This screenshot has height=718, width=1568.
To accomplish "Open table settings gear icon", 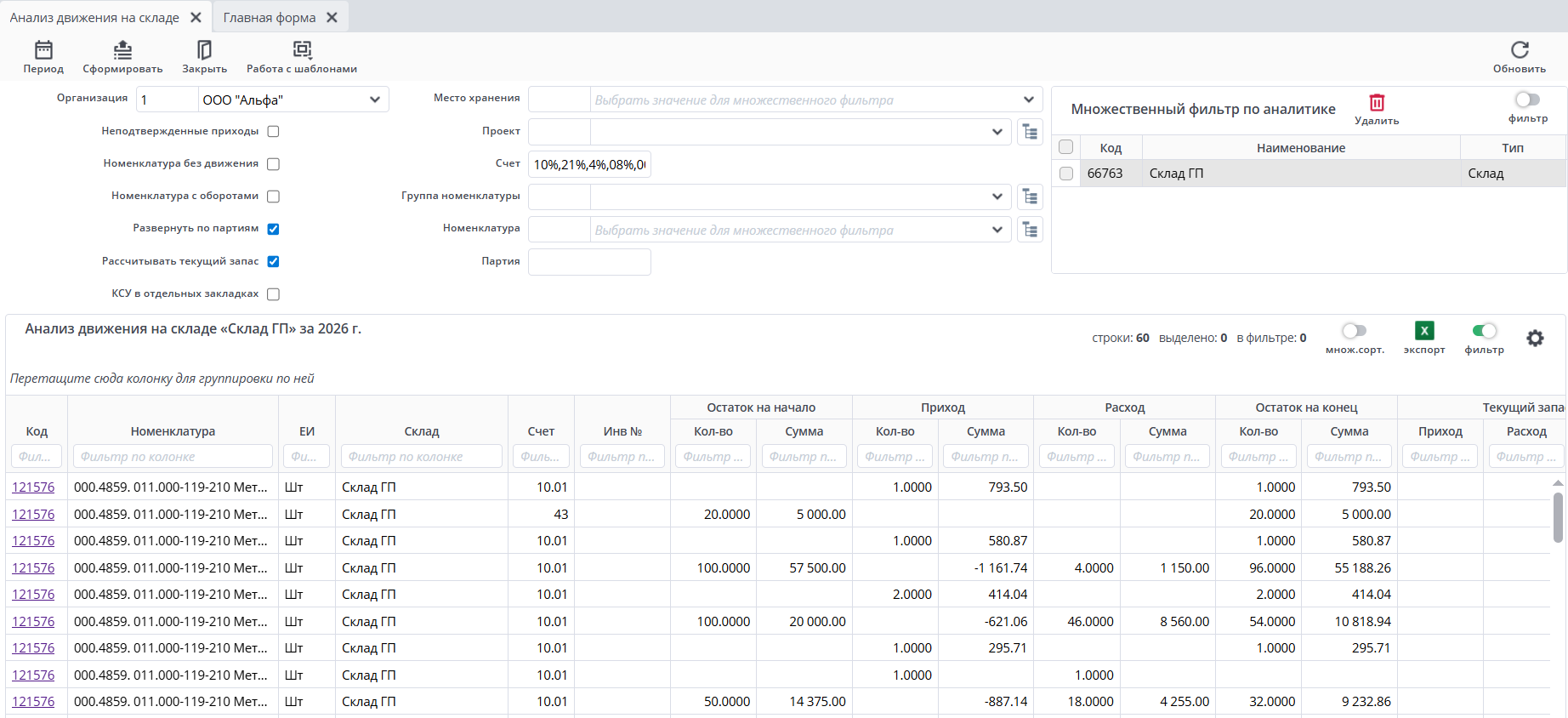I will (x=1535, y=339).
